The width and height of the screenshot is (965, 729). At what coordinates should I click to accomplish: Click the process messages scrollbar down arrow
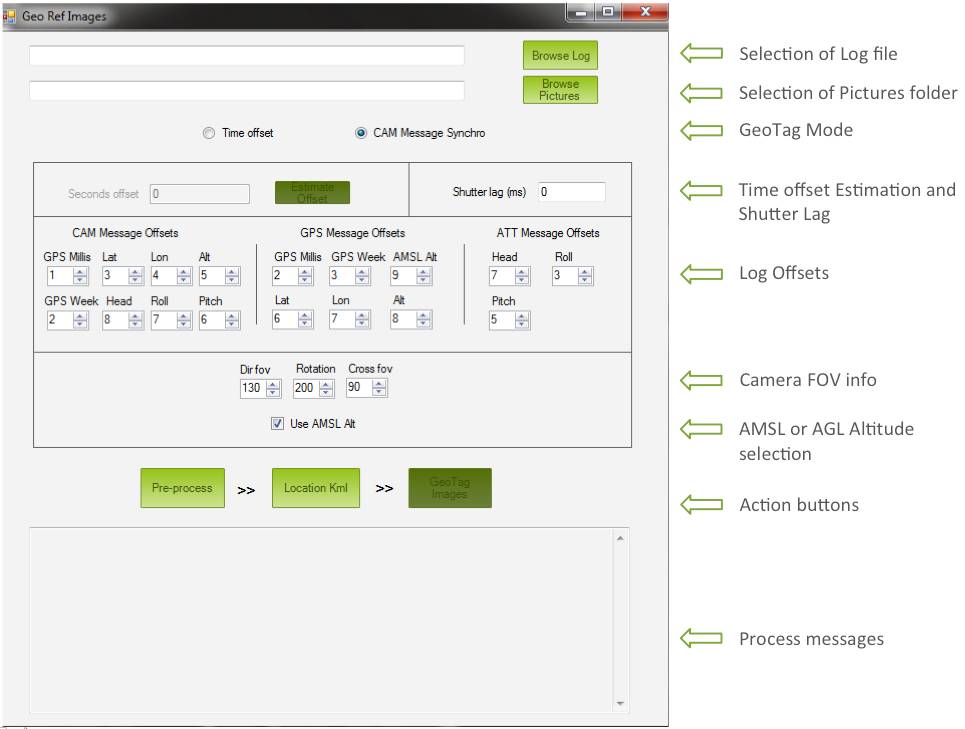pos(619,704)
